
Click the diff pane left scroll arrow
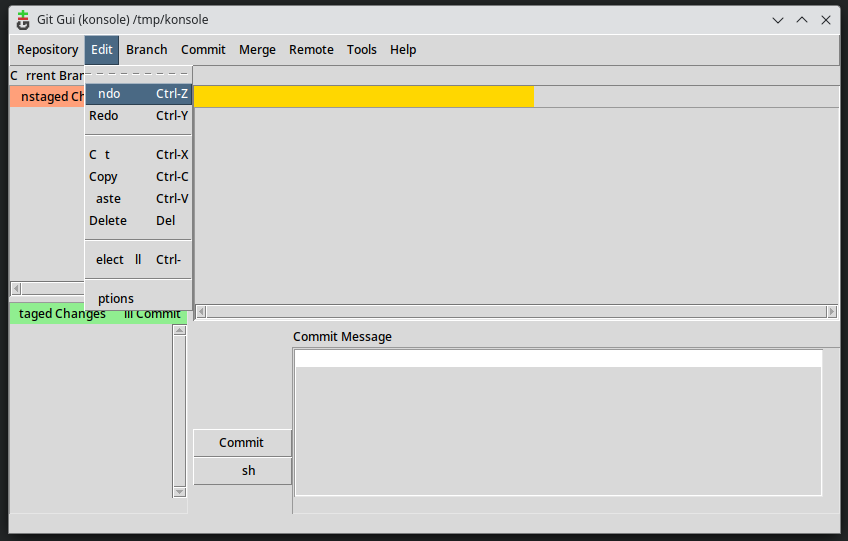click(x=201, y=312)
